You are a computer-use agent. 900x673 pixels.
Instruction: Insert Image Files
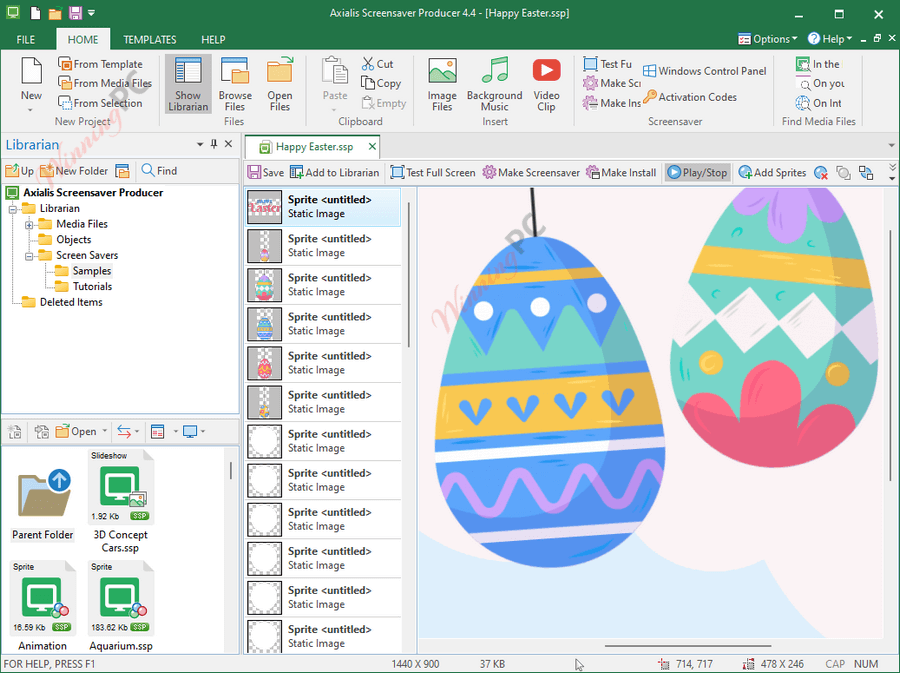pyautogui.click(x=442, y=84)
